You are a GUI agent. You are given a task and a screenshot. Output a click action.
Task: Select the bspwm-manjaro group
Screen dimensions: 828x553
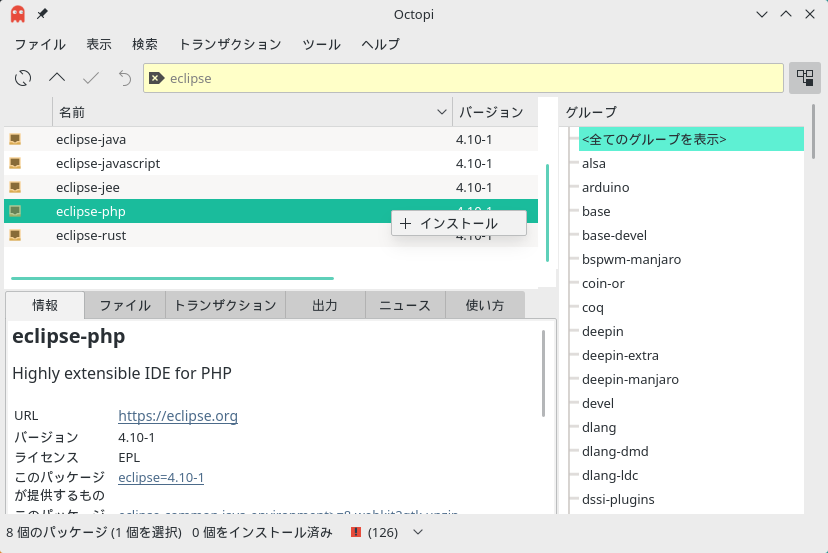click(x=632, y=259)
